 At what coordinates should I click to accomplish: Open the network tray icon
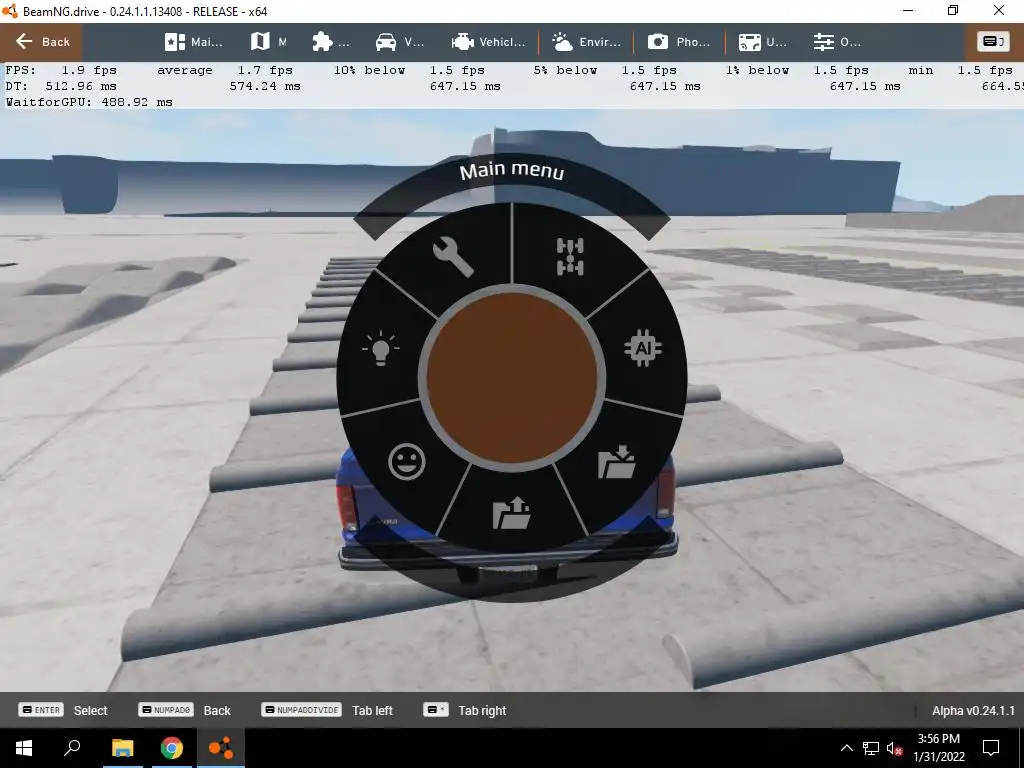pyautogui.click(x=871, y=748)
